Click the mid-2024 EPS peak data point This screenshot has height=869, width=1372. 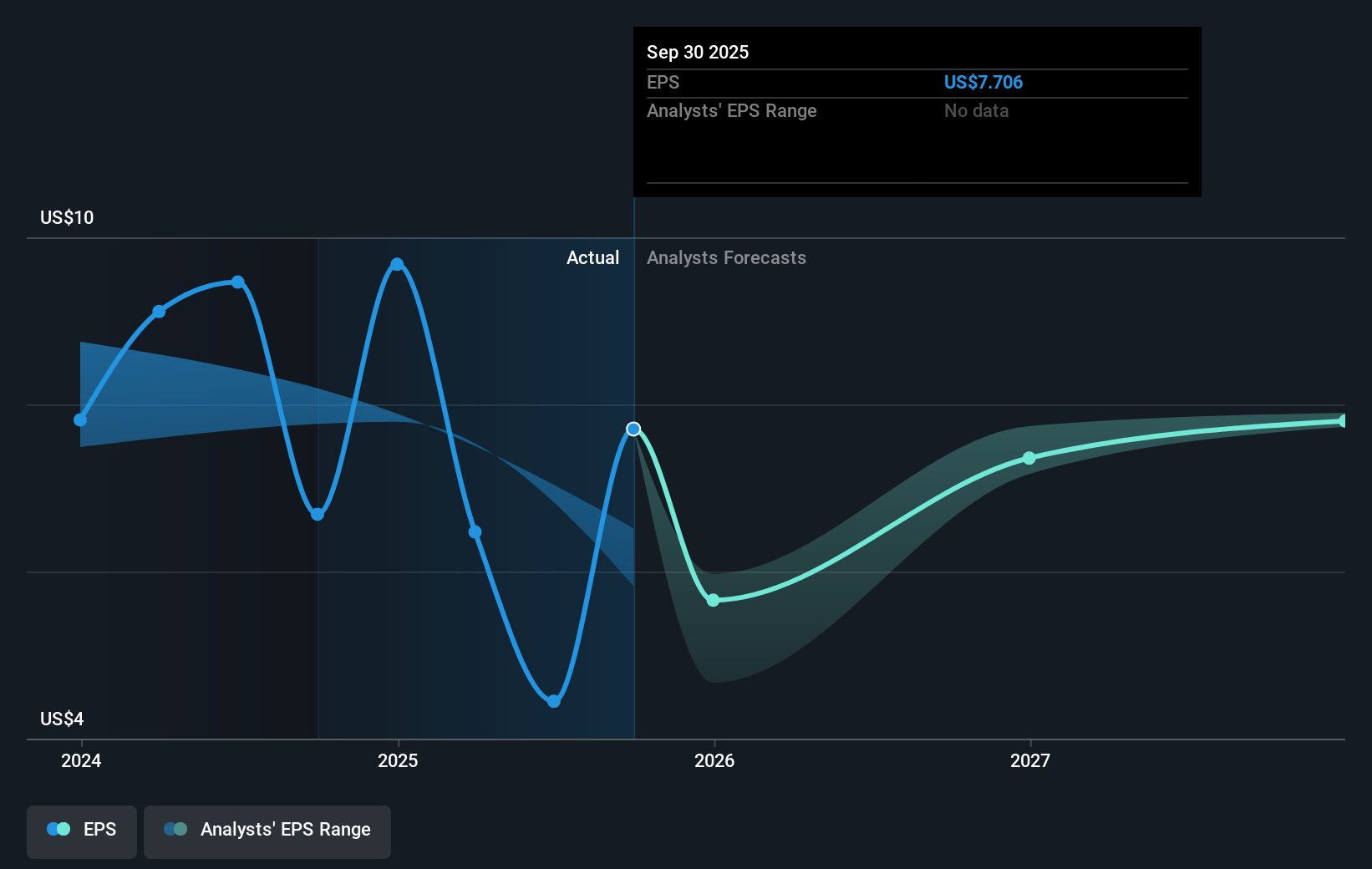(238, 282)
